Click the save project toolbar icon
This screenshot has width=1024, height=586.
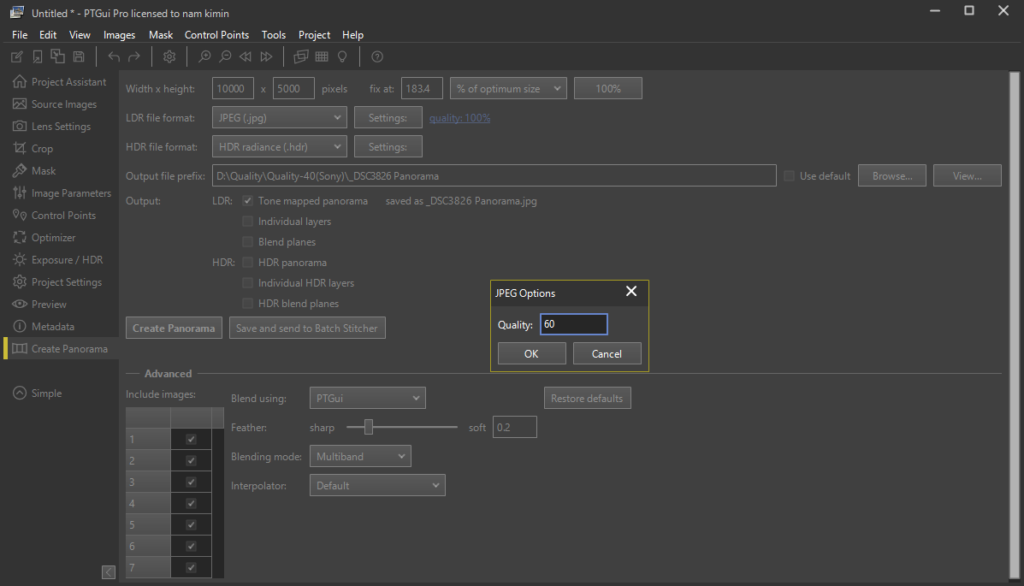coord(78,57)
